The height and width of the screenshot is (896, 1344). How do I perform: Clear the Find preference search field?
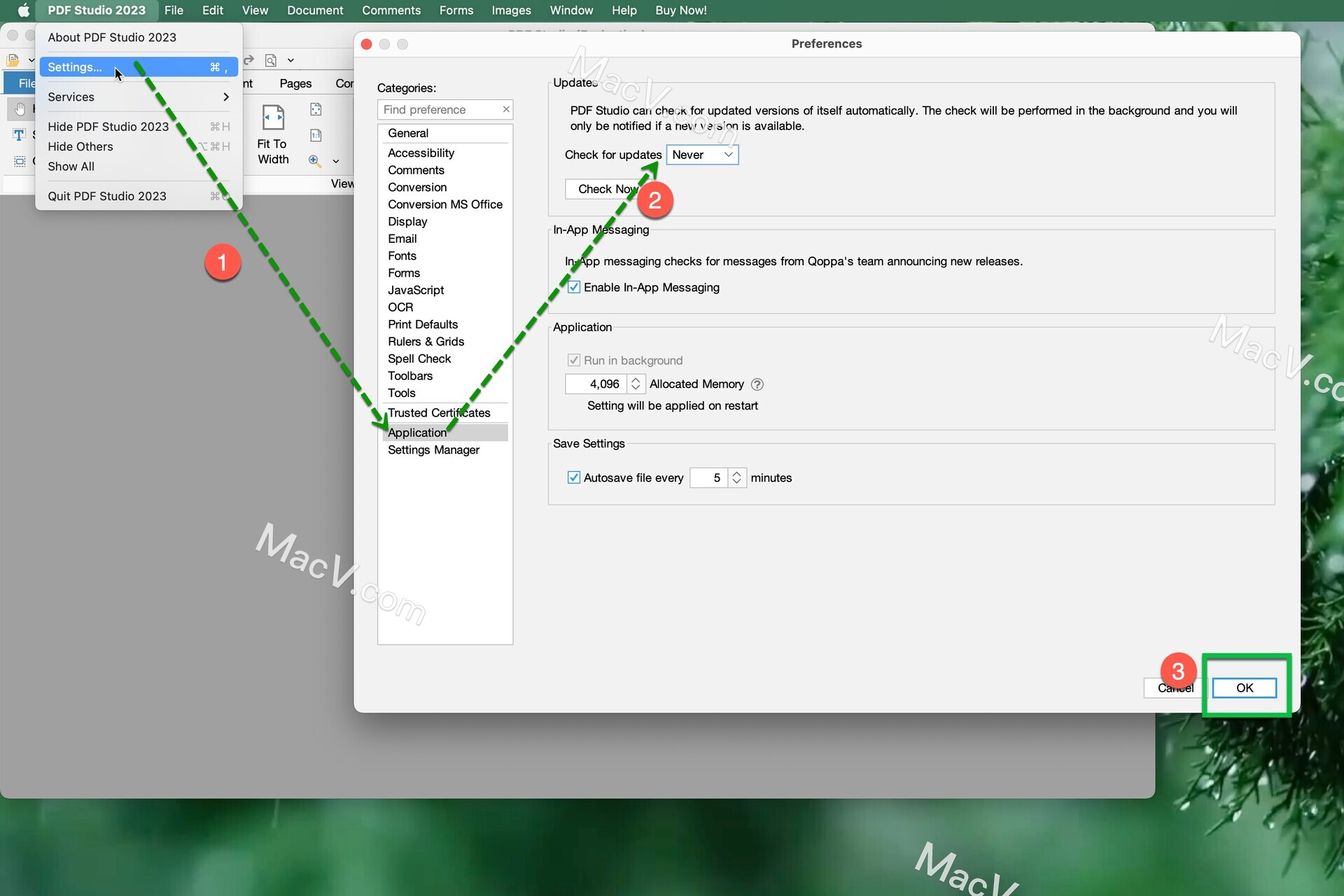[505, 109]
